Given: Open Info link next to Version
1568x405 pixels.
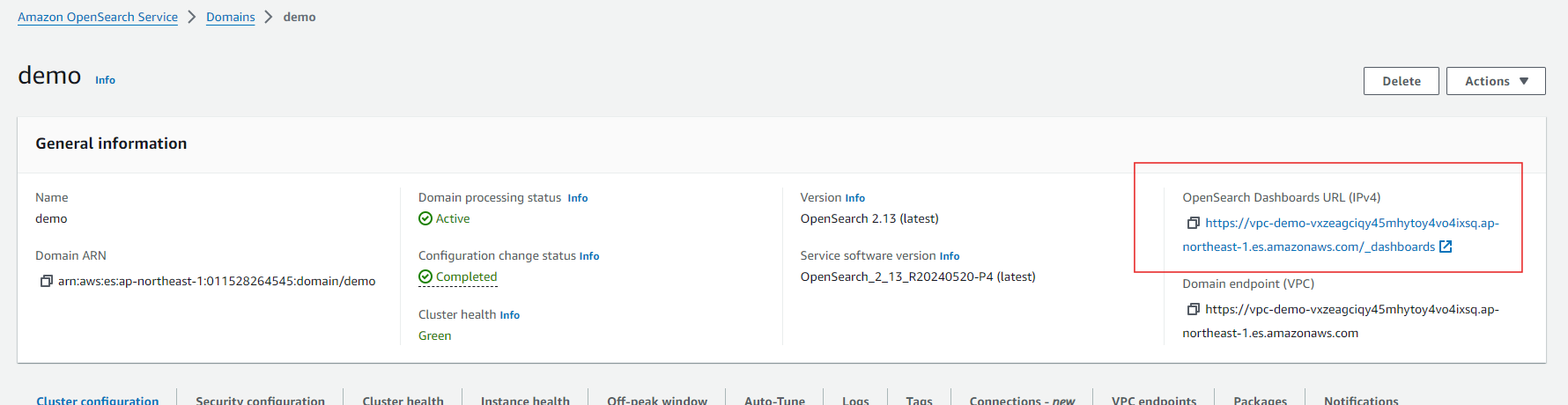Looking at the screenshot, I should [x=854, y=198].
